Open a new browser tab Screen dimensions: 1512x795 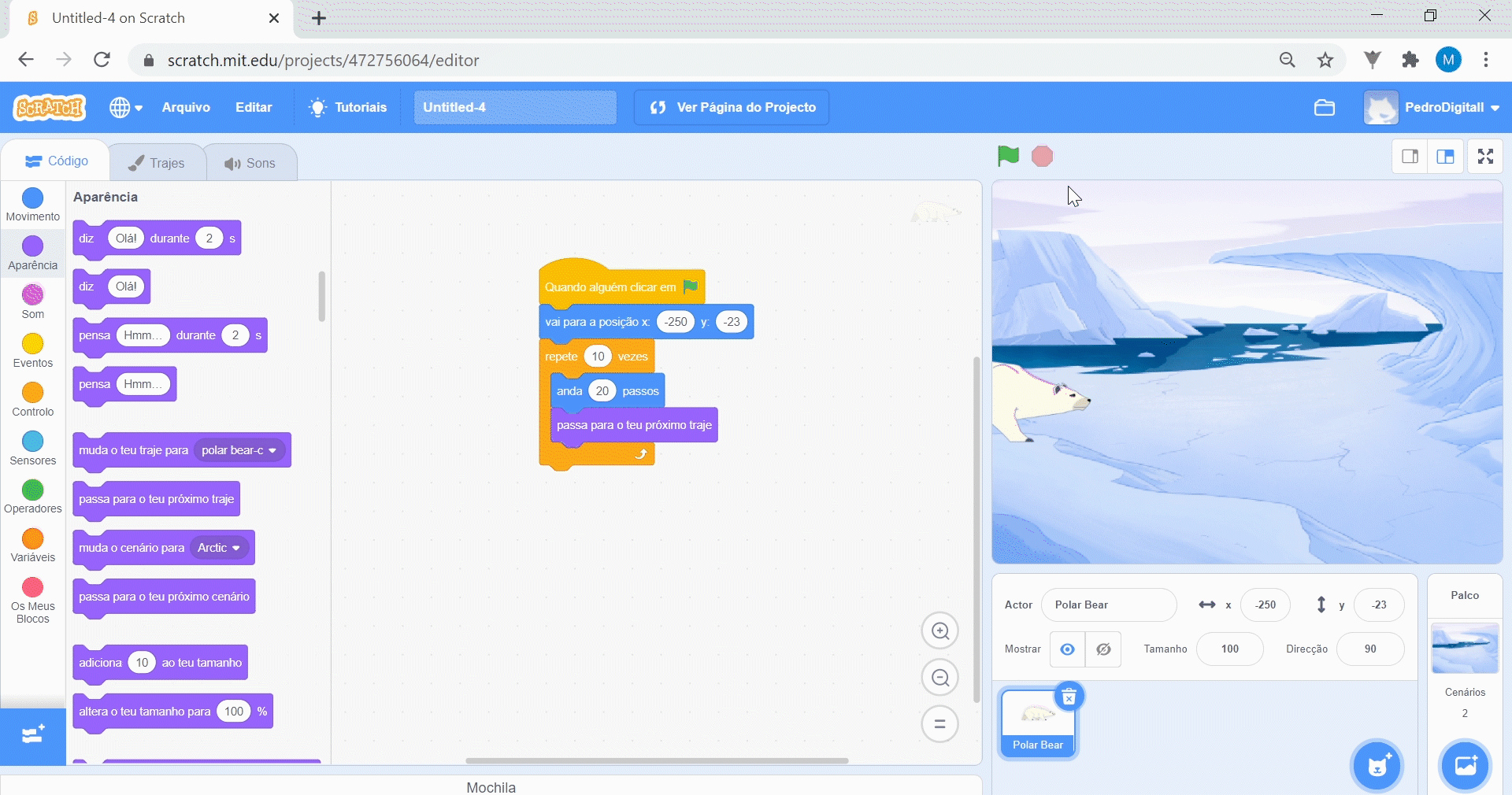click(318, 18)
